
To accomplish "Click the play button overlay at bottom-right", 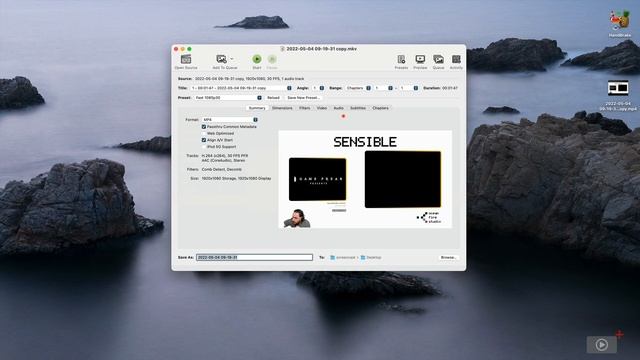I will (602, 345).
